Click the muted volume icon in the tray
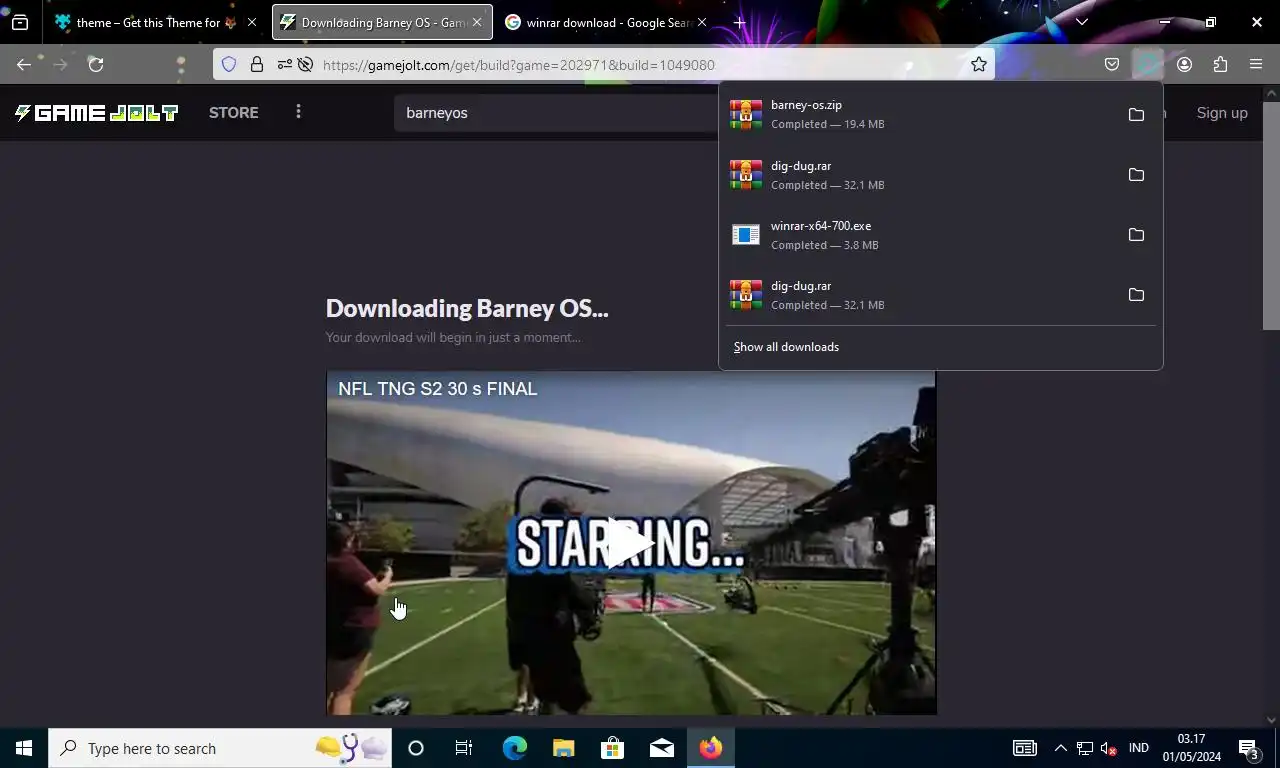1280x768 pixels. [1108, 748]
